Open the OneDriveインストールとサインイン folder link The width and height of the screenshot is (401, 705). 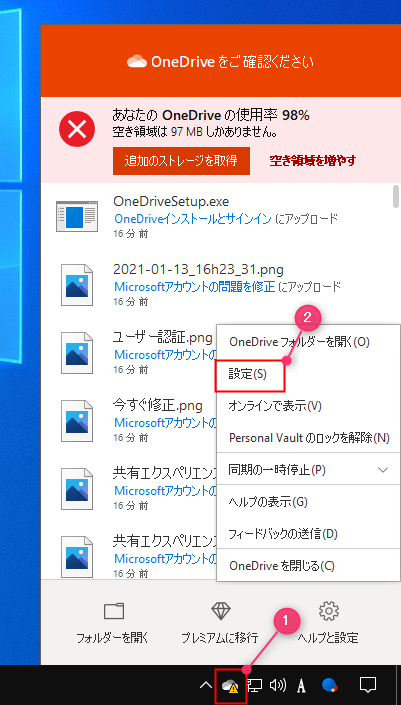(193, 219)
